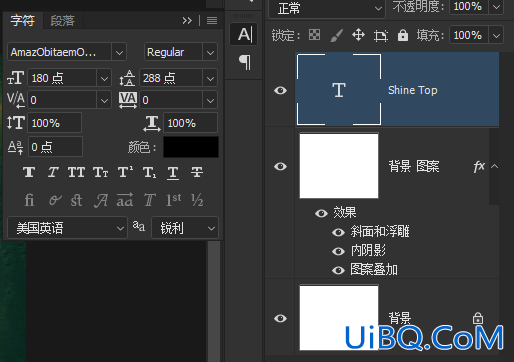The image size is (514, 362).
Task: Open the text 颜色 color swatch
Action: click(191, 147)
